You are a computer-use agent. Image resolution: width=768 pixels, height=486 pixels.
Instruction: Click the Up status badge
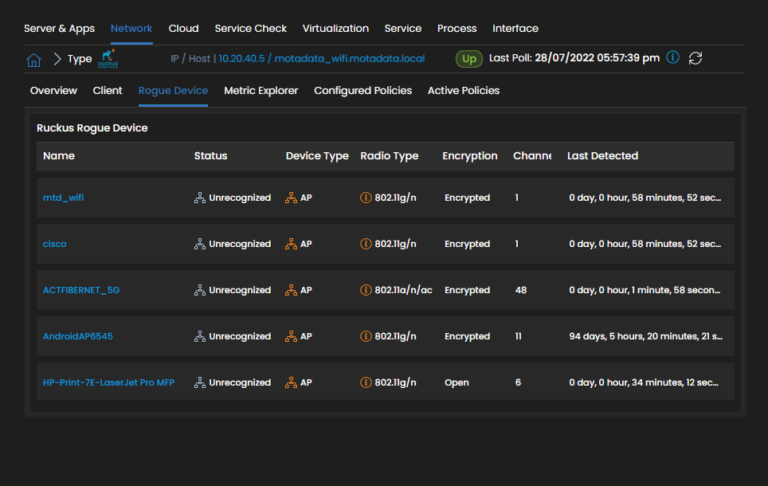(x=468, y=59)
